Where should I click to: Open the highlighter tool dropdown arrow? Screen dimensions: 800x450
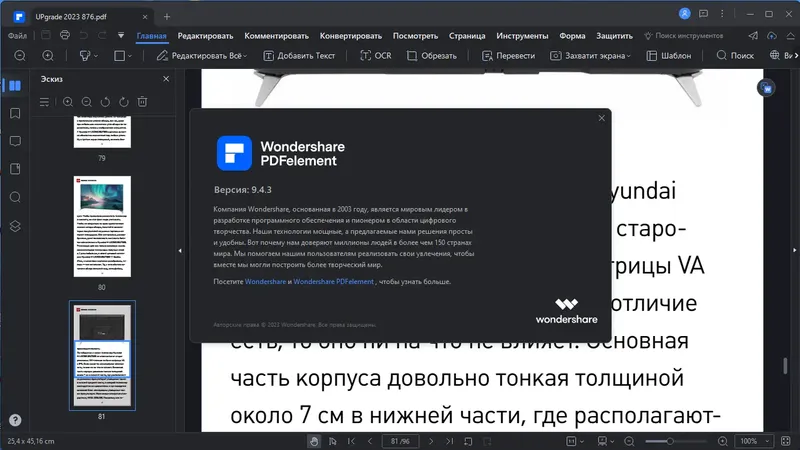pyautogui.click(x=95, y=56)
